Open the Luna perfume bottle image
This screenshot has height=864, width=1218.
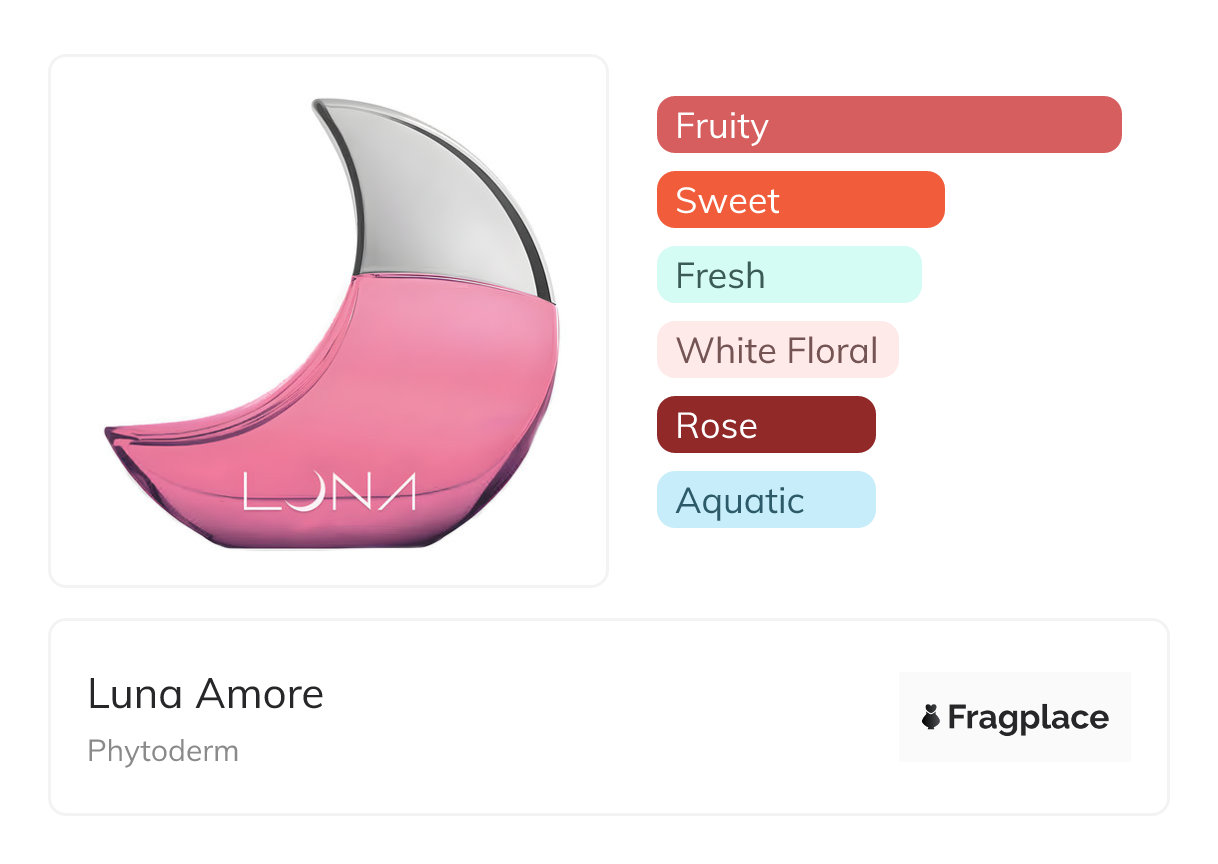[x=329, y=320]
